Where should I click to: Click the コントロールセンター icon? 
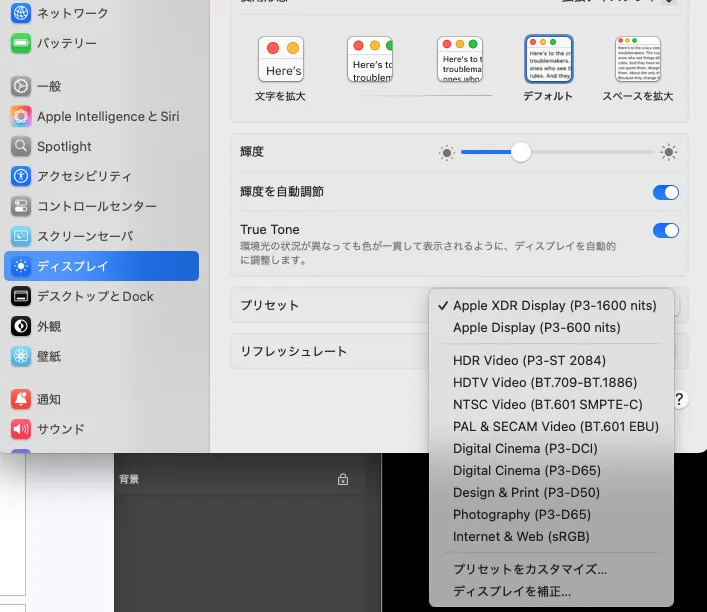pos(21,206)
